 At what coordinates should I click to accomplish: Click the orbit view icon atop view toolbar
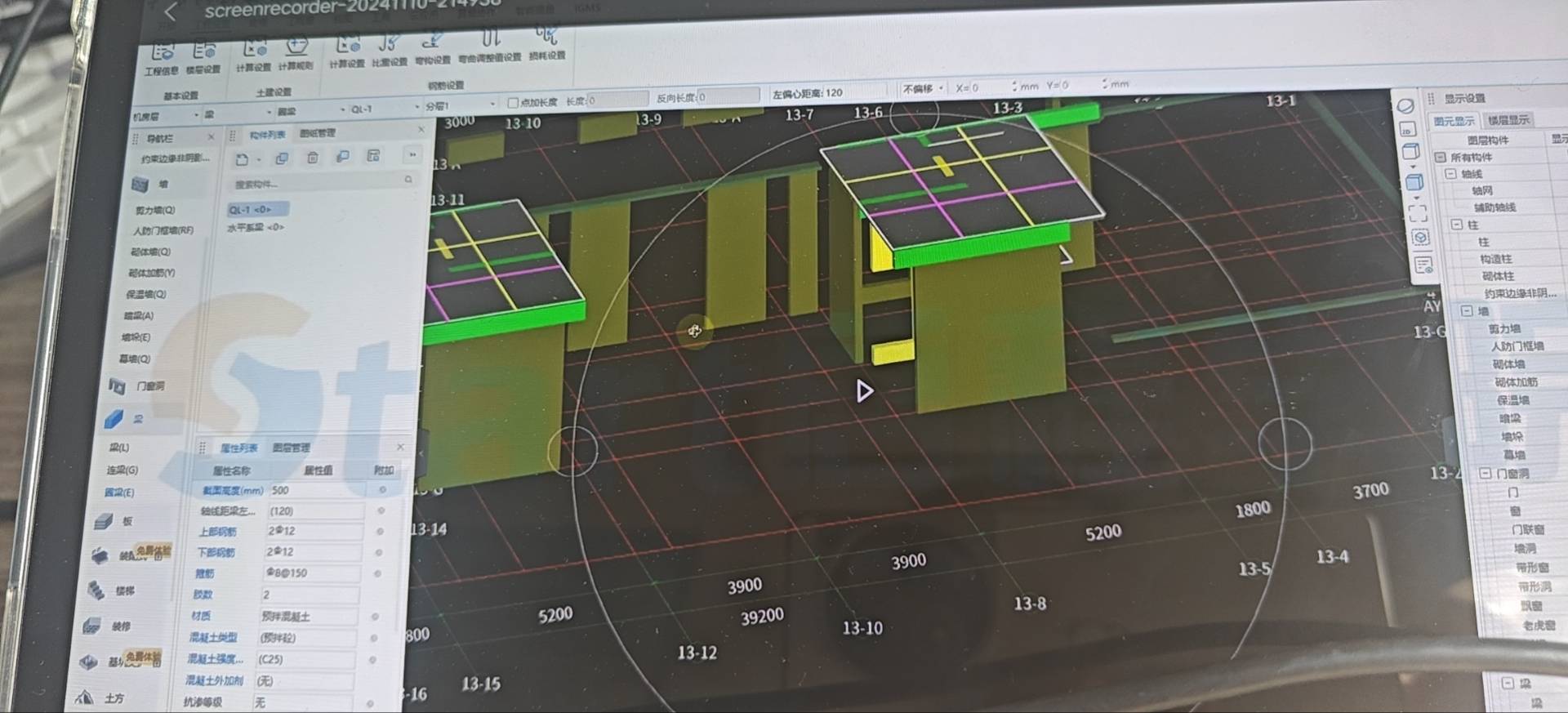(1405, 106)
